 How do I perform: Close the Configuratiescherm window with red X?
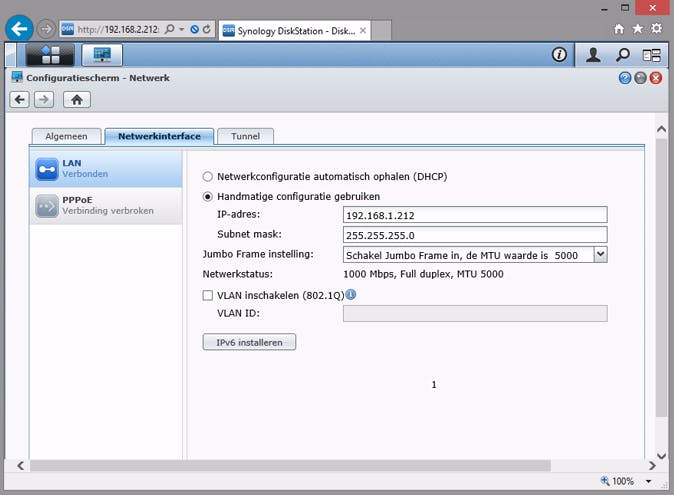click(656, 78)
